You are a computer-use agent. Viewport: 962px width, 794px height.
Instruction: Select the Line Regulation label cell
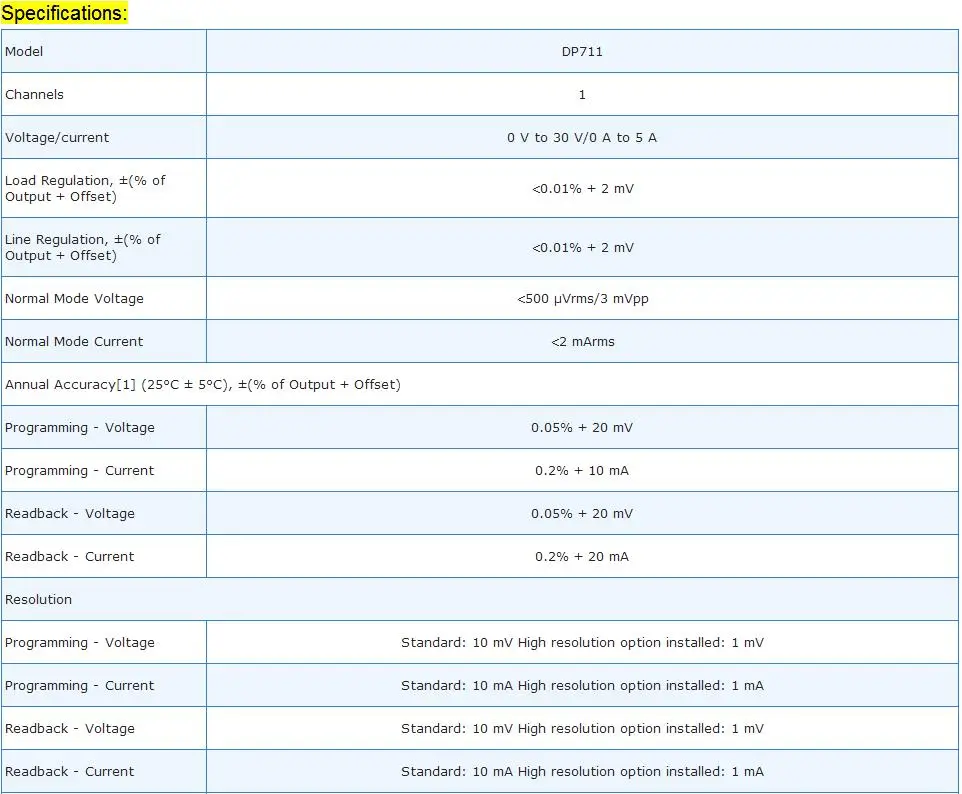pos(104,247)
